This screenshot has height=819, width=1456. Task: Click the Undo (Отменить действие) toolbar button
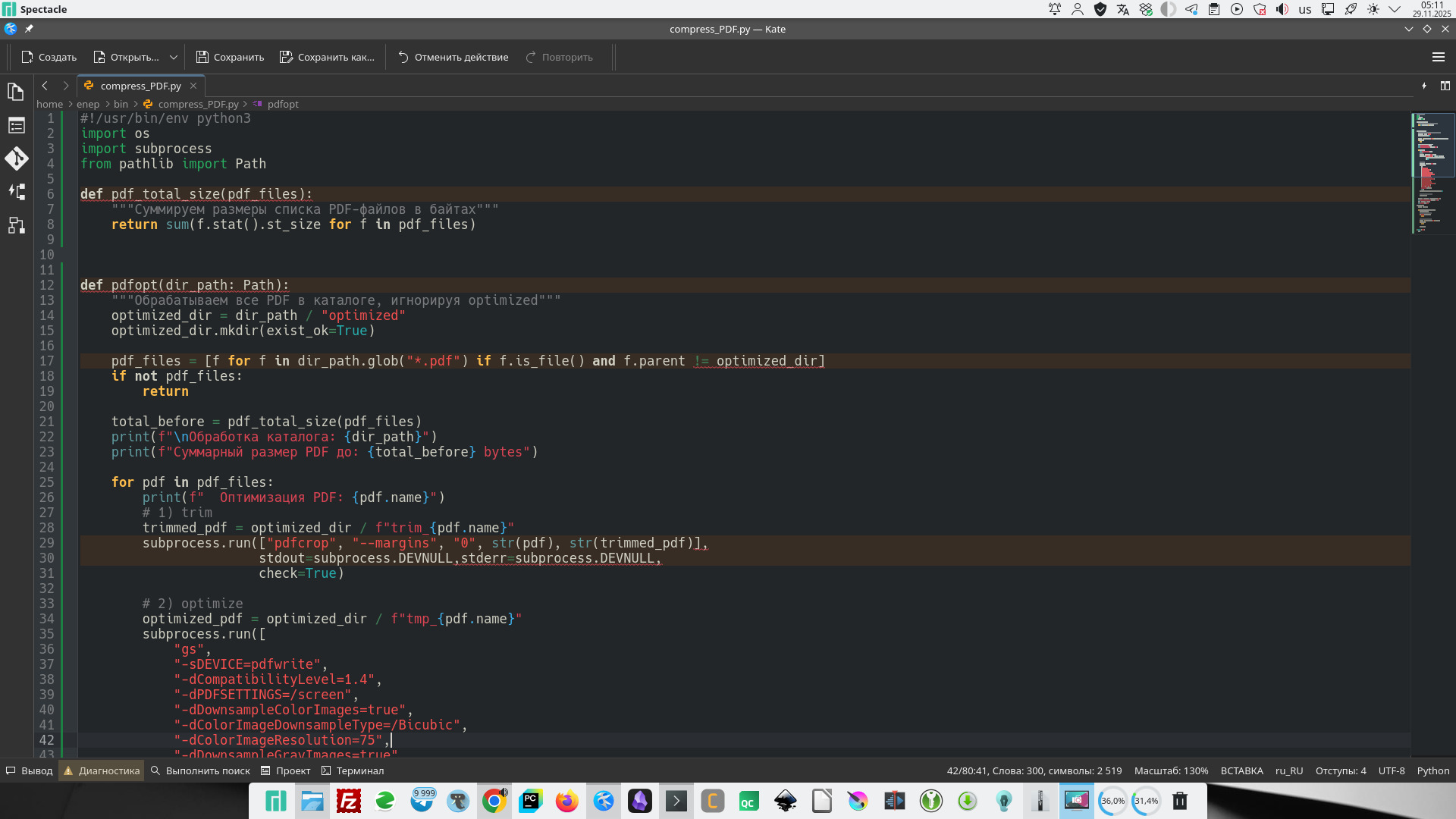[453, 57]
